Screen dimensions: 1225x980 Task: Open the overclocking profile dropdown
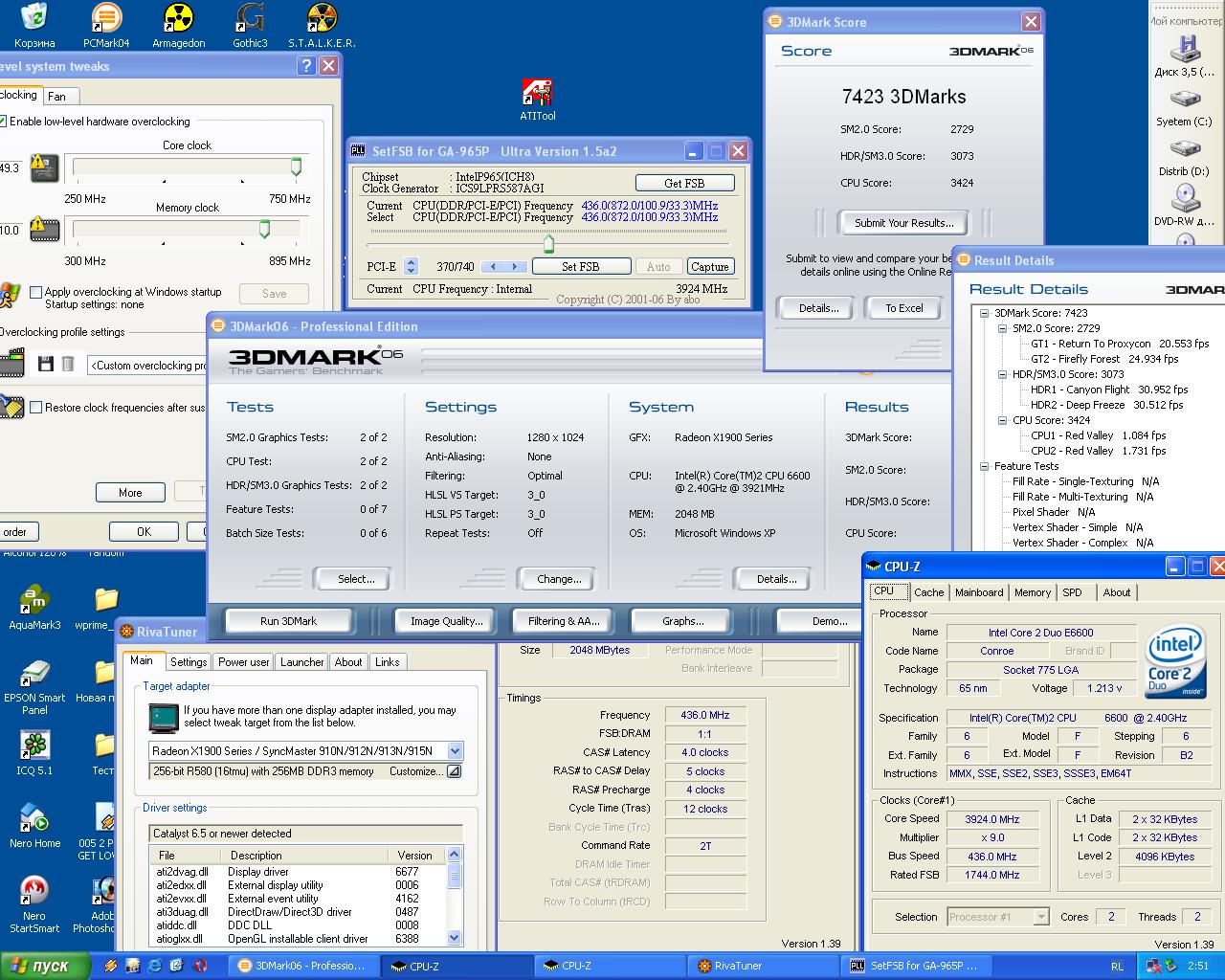147,365
